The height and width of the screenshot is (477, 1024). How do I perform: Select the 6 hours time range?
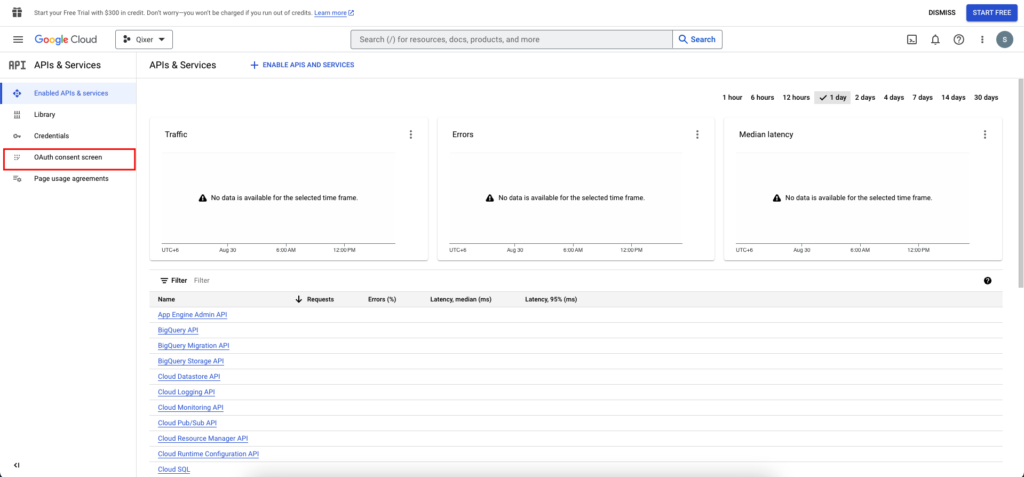(x=762, y=97)
